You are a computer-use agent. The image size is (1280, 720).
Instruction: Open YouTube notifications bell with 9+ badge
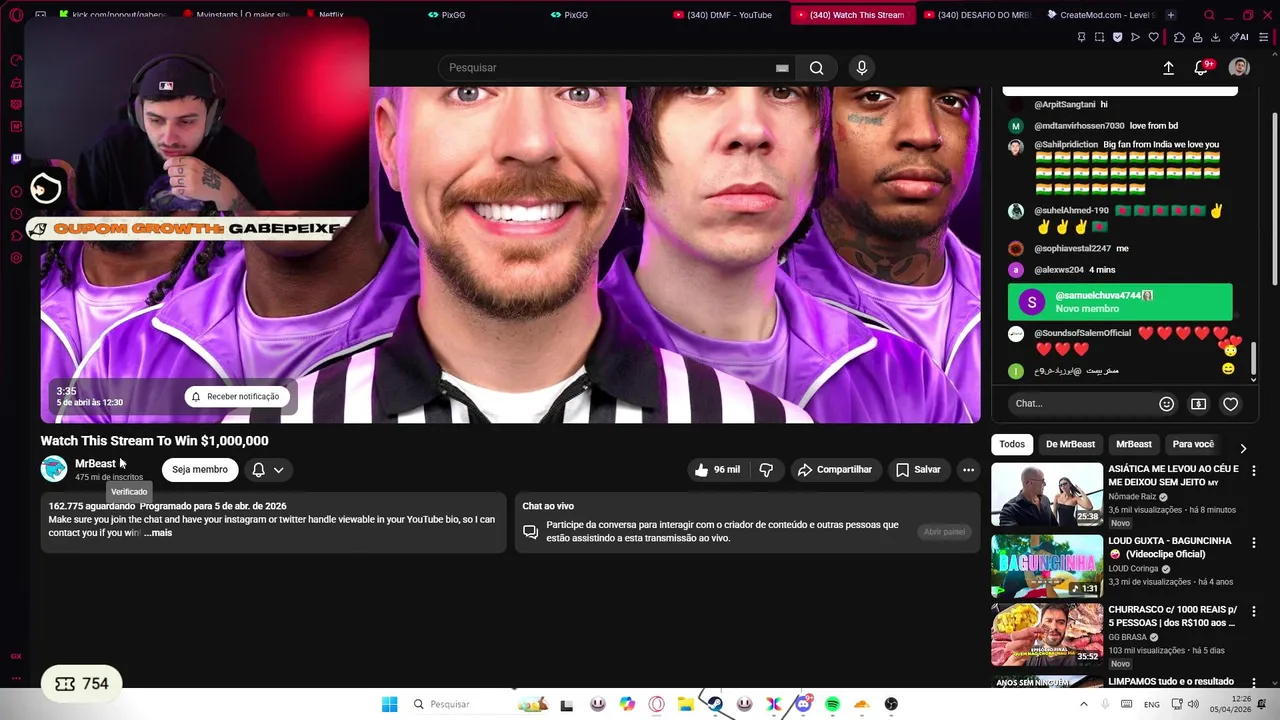(x=1202, y=67)
